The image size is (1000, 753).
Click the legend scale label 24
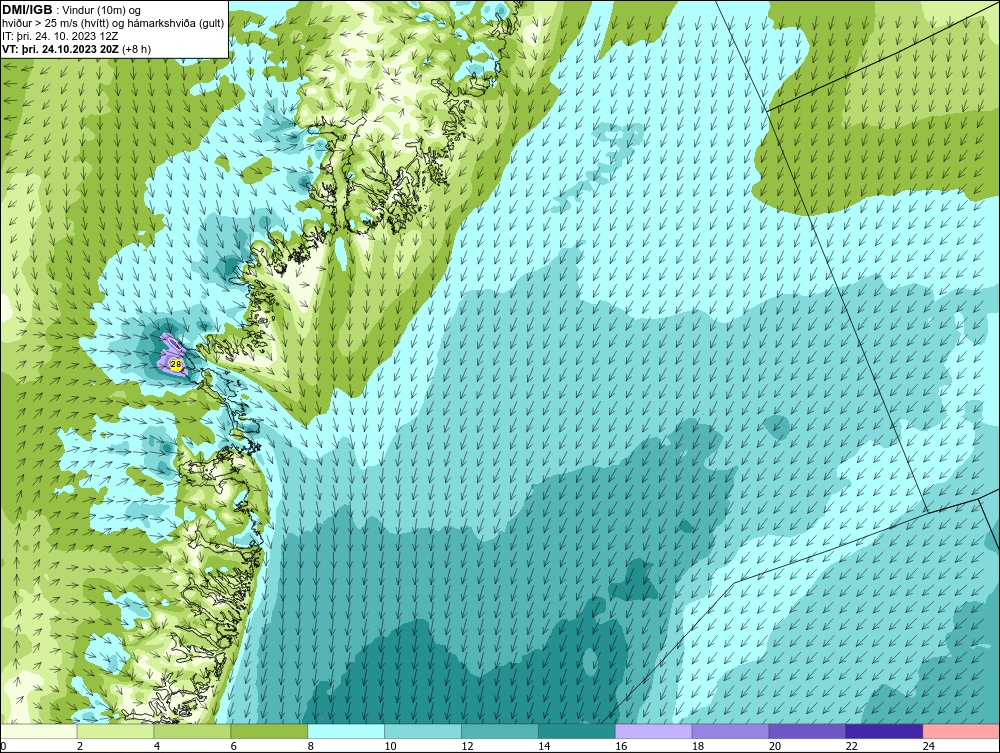(929, 746)
